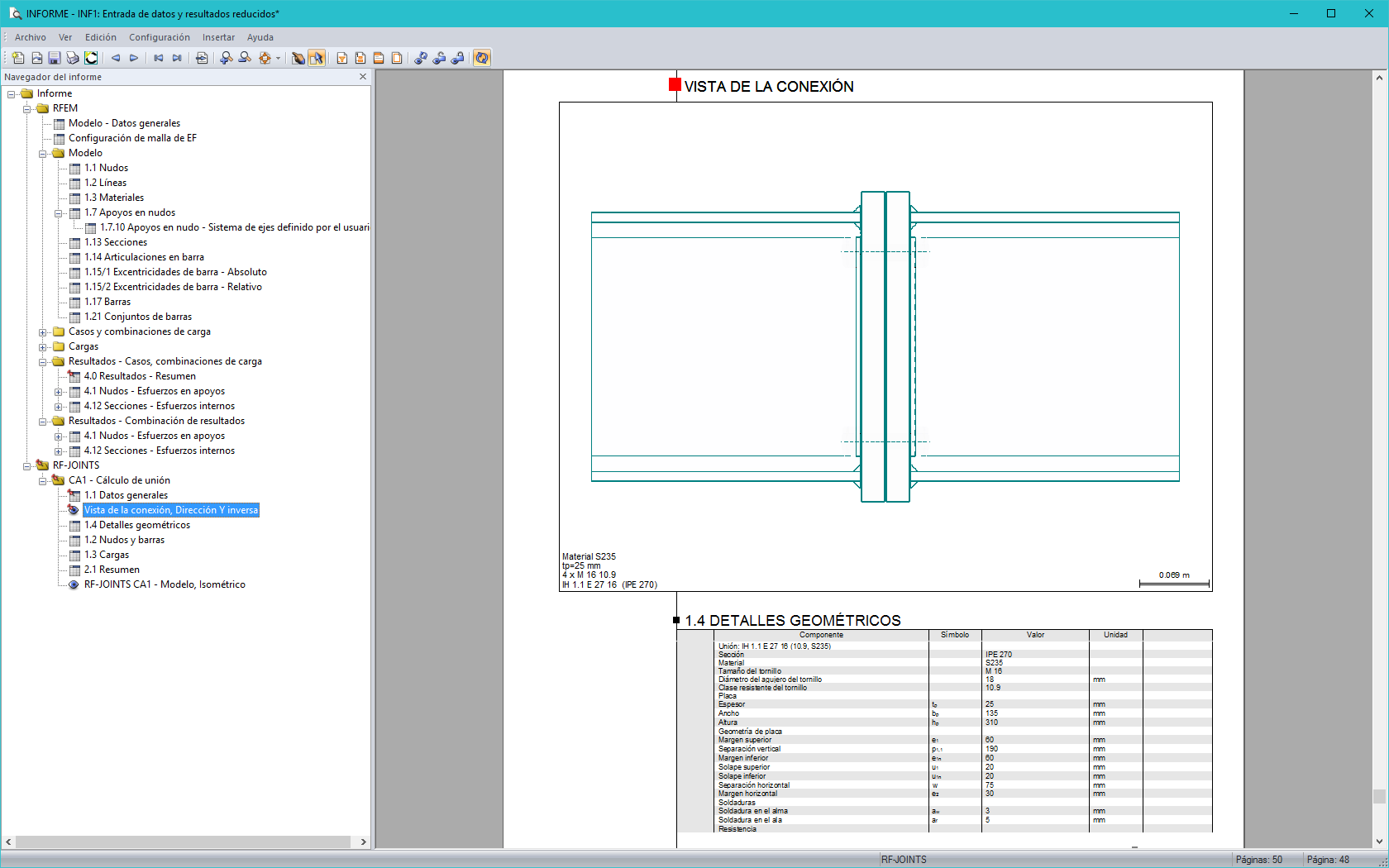Go to next page arrow
This screenshot has width=1389, height=868.
[134, 58]
